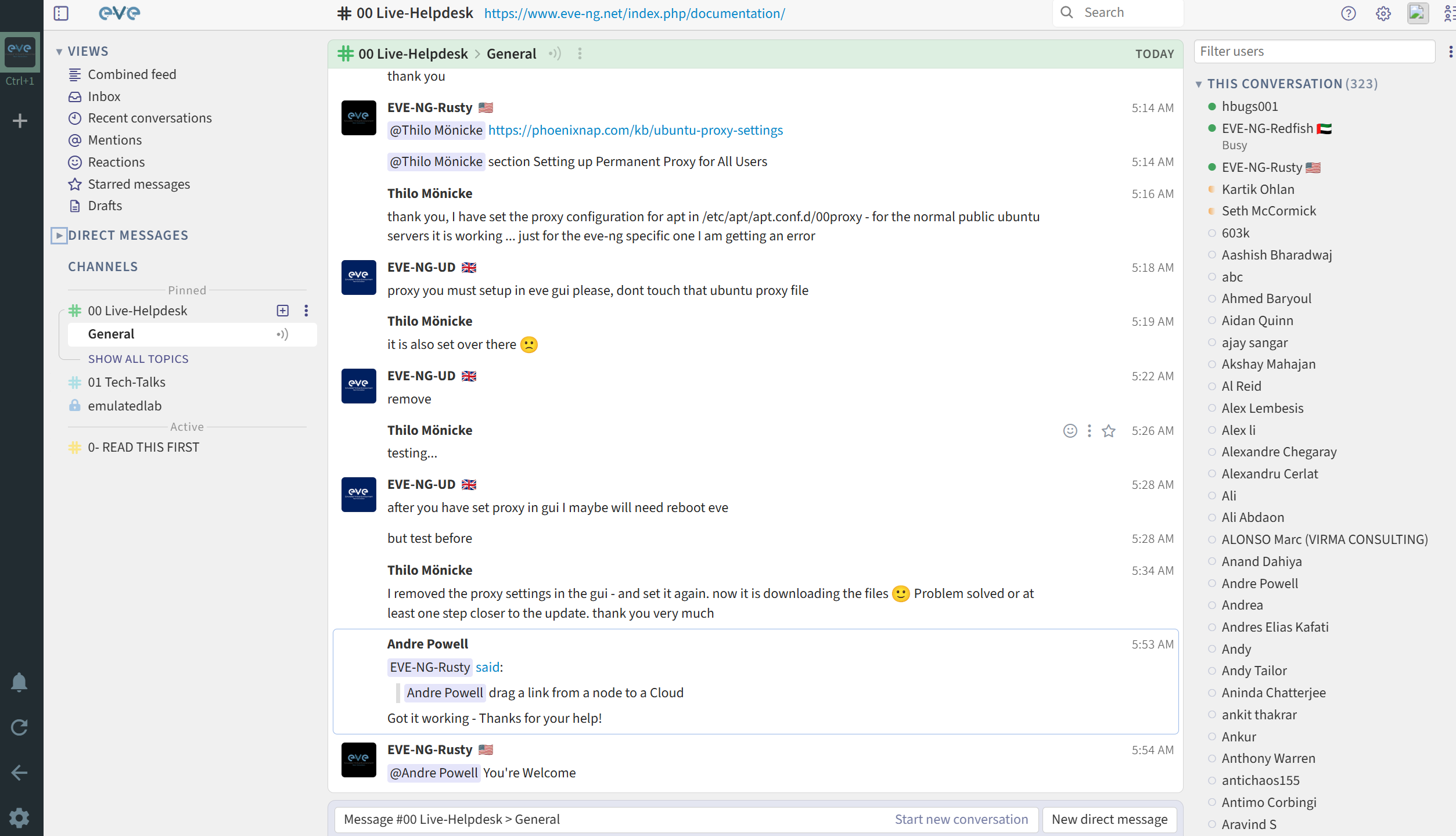Click SHOW ALL TOPICS link
The width and height of the screenshot is (1456, 836).
138,359
